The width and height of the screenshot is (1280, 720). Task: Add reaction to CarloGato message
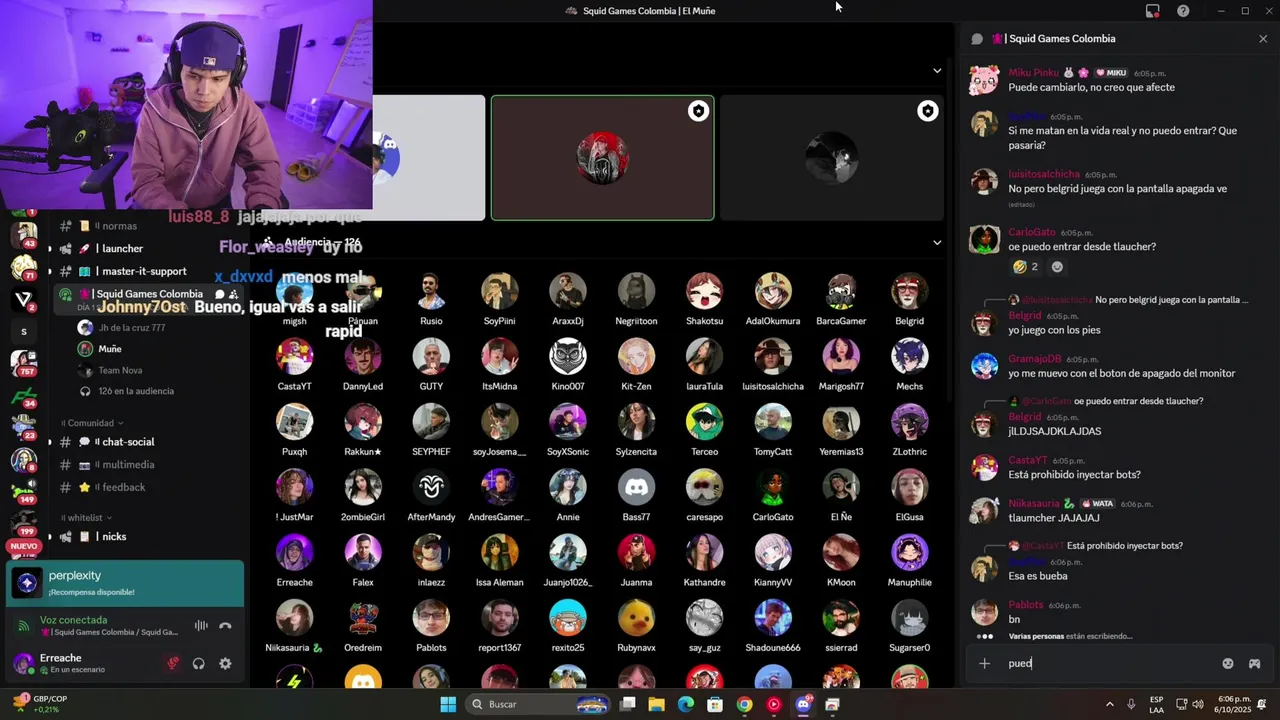click(1057, 267)
